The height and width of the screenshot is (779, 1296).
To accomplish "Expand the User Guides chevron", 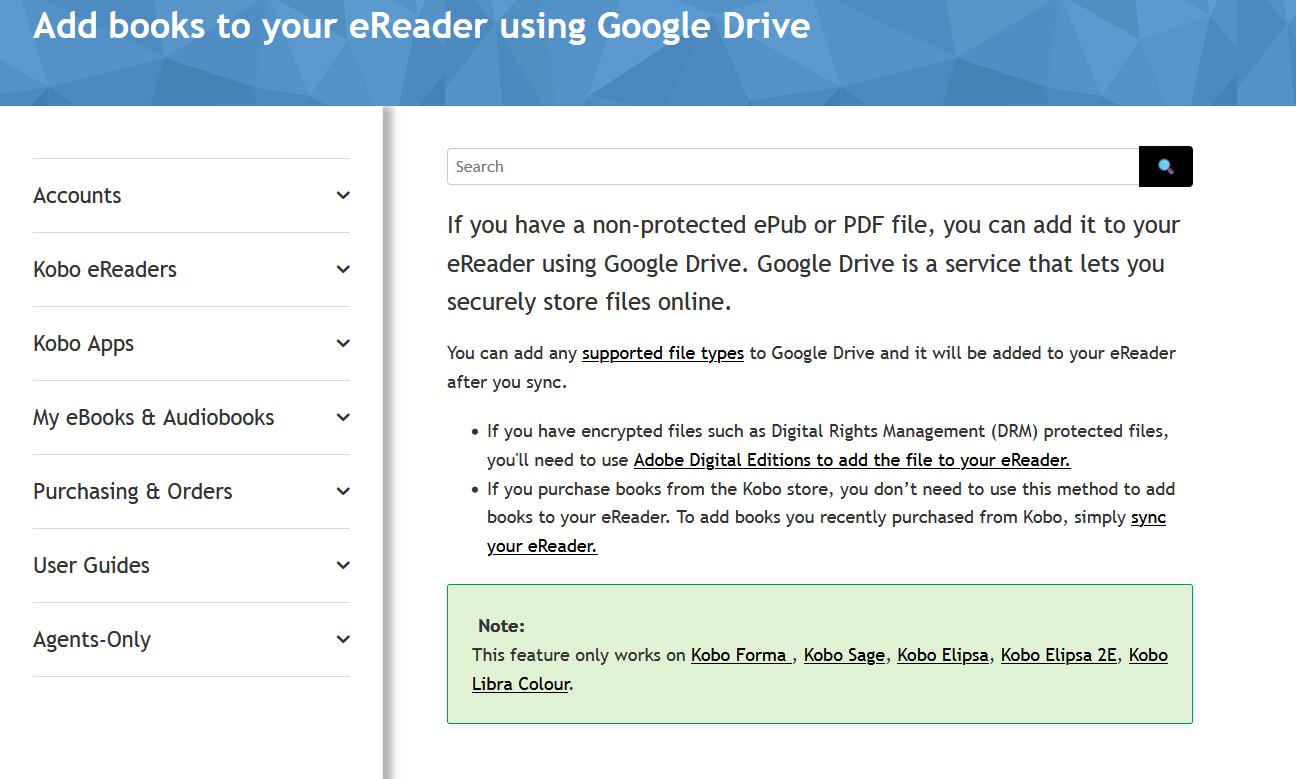I will point(343,566).
